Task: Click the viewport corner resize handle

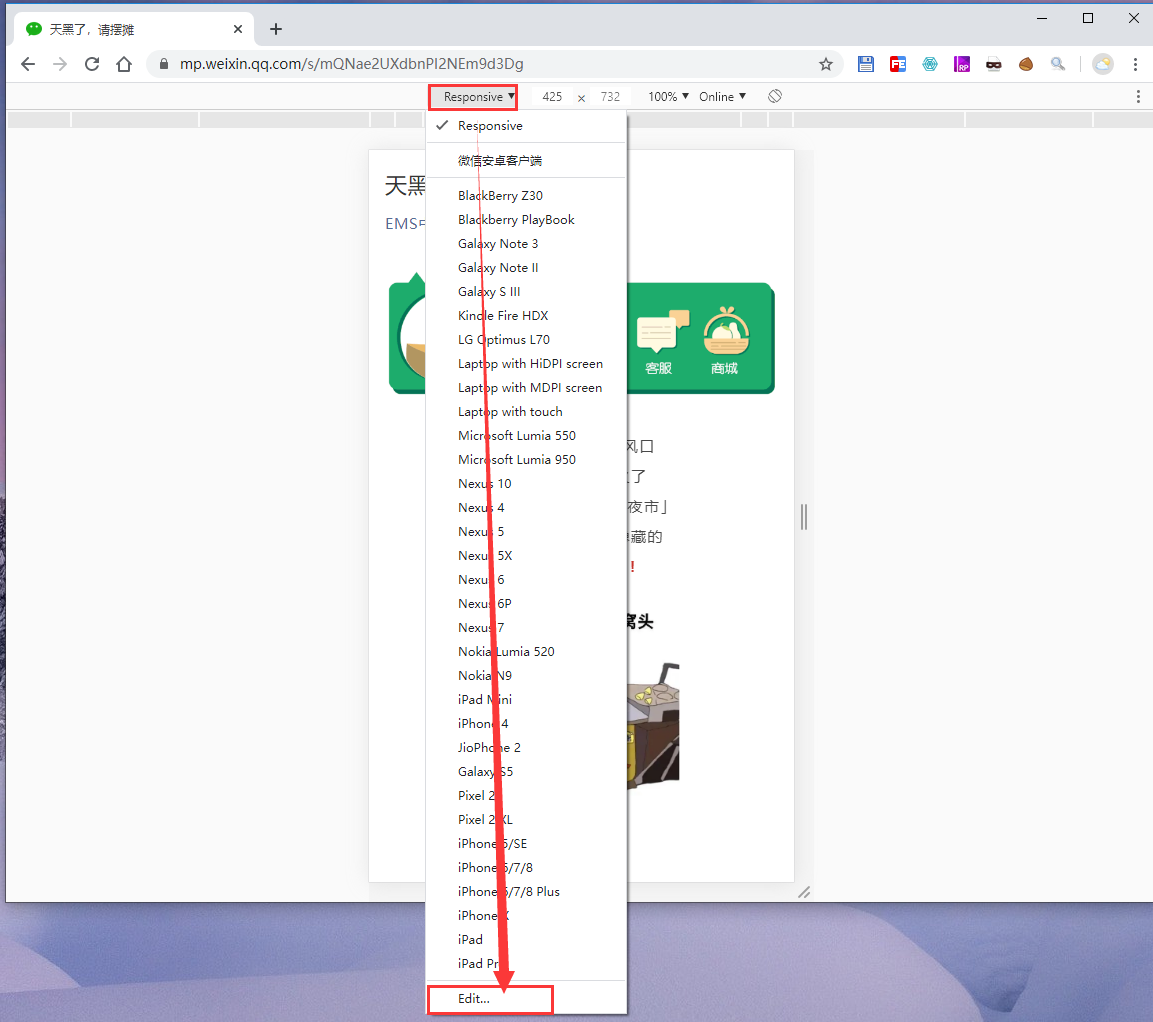Action: click(x=804, y=892)
